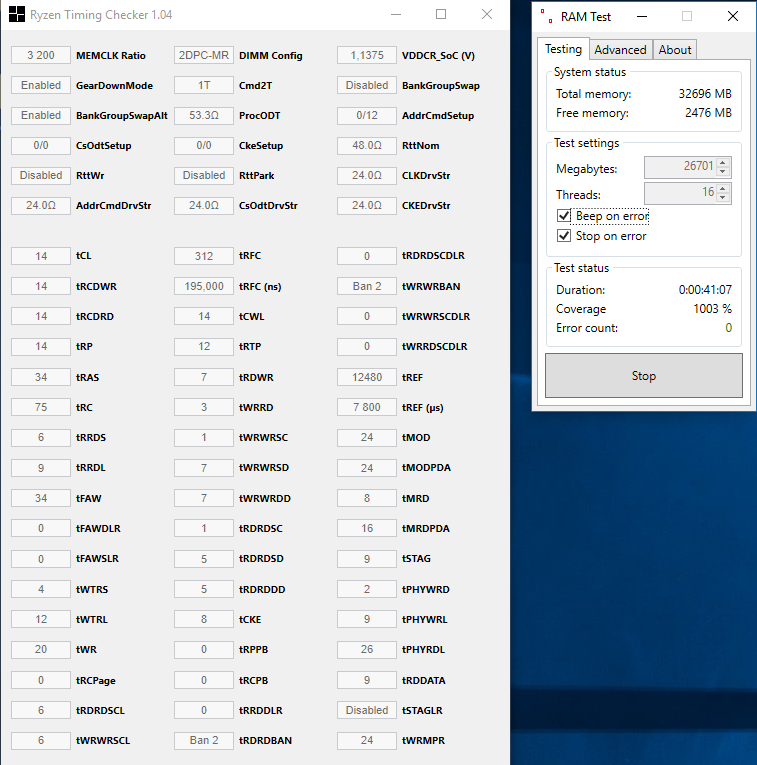
Task: Maximize the Ryzen Timing Checker window
Action: point(441,15)
